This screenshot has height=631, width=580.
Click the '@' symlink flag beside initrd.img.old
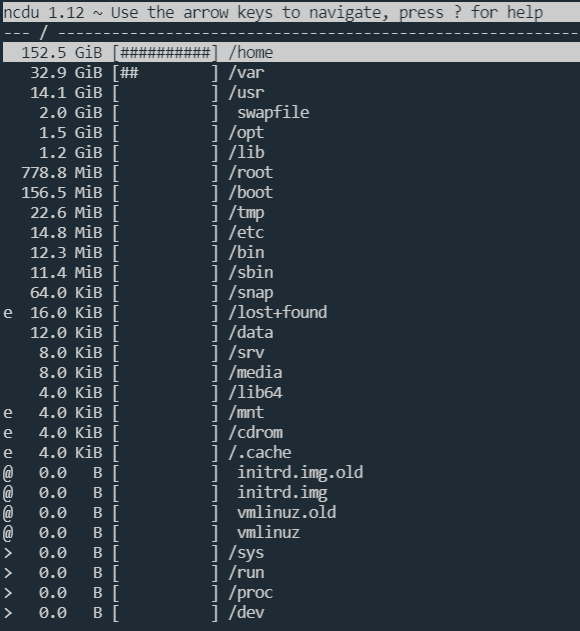pos(8,473)
